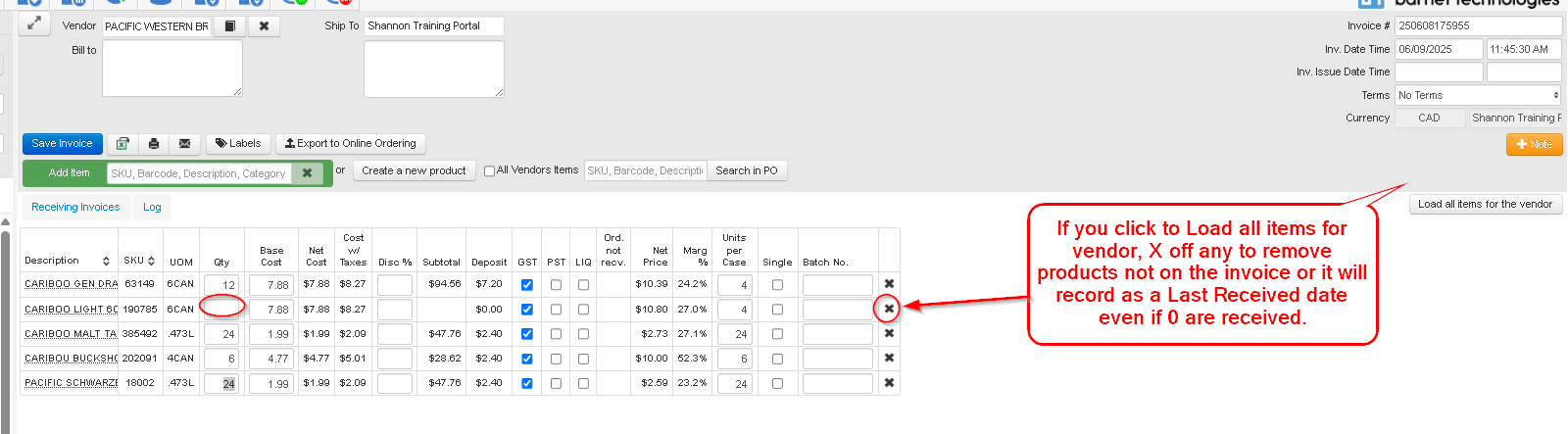Click Qty field of CARIBOO GEN DRA

[221, 284]
